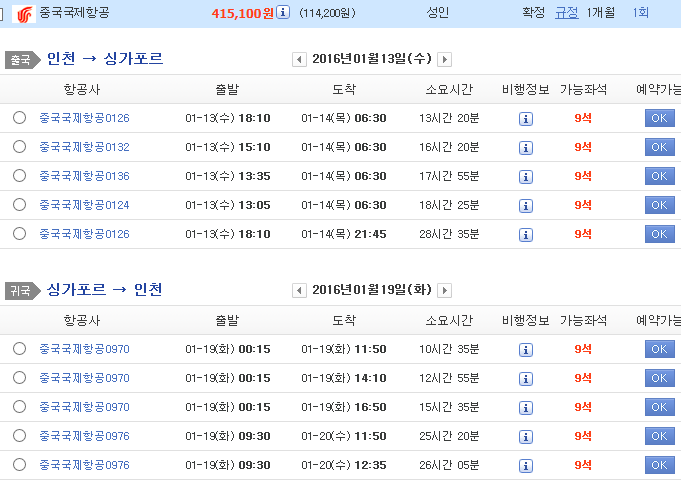Select radio for 0970 with 10시간 35분
The image size is (681, 489).
coord(19,349)
